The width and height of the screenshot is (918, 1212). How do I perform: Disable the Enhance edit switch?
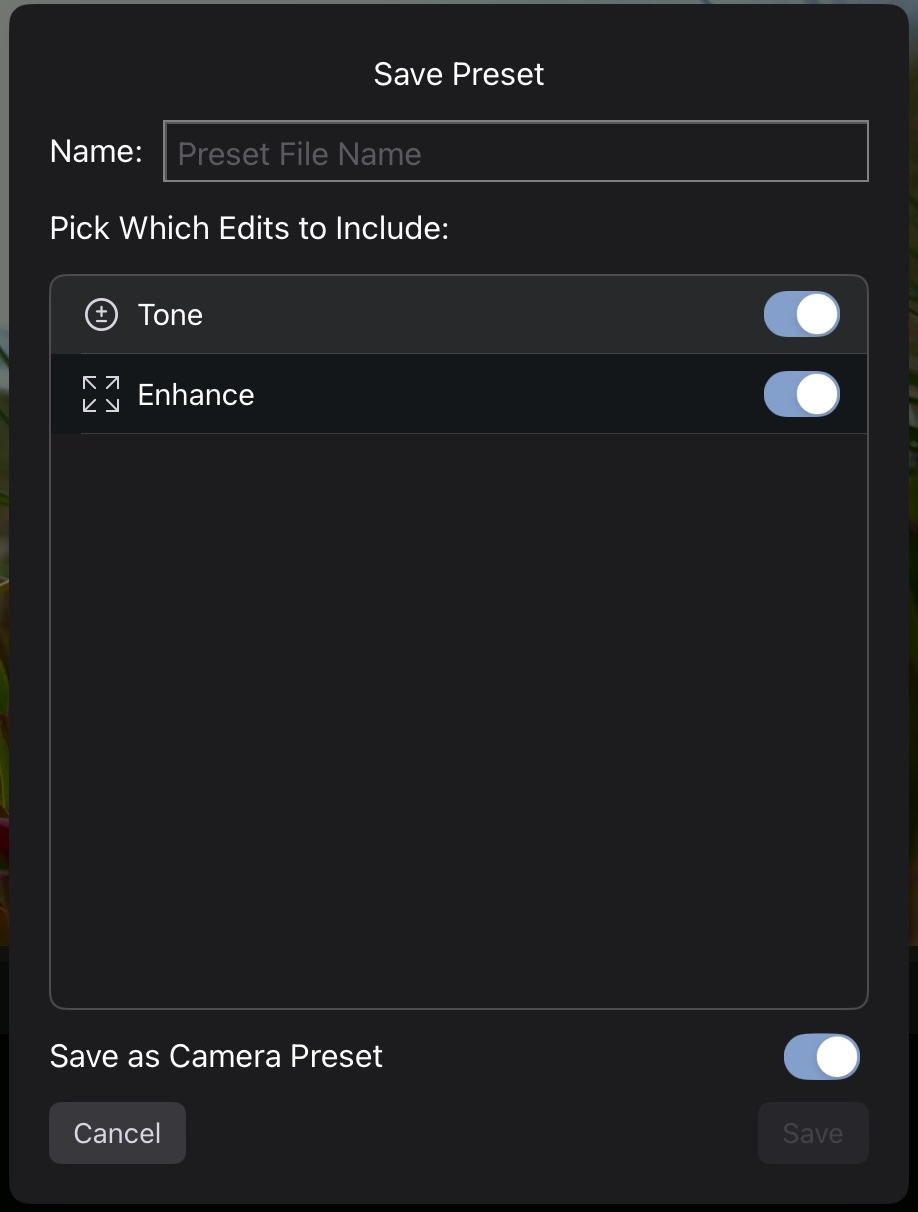coord(801,394)
